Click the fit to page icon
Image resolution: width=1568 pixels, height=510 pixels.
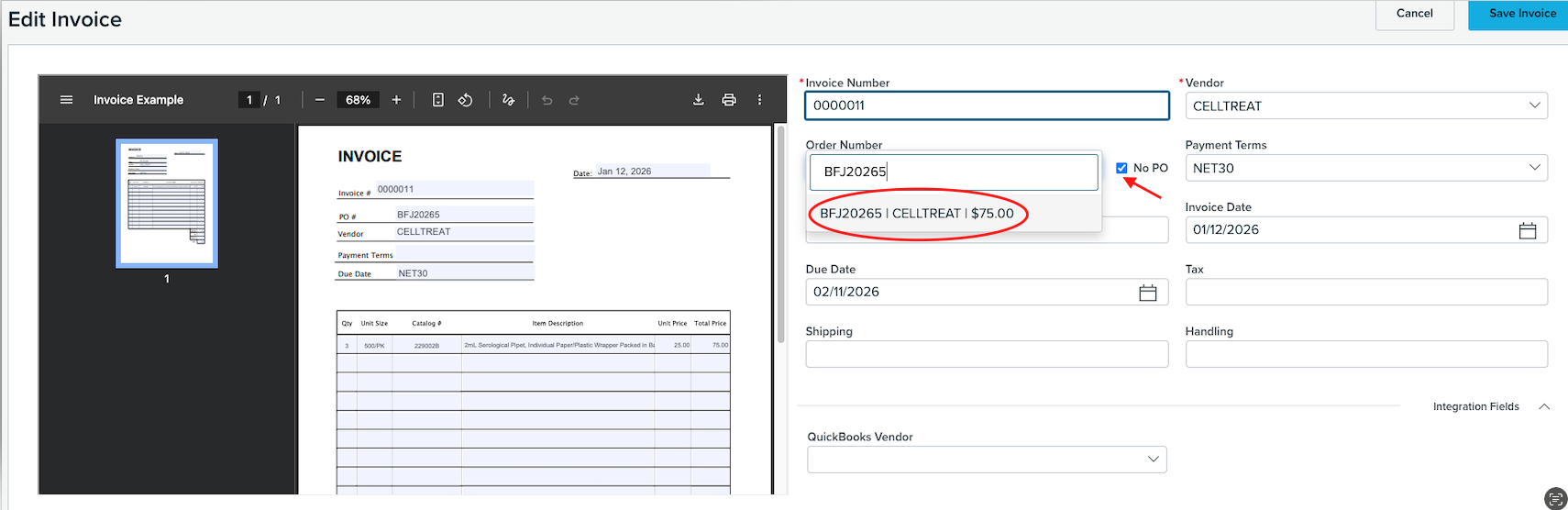(438, 100)
